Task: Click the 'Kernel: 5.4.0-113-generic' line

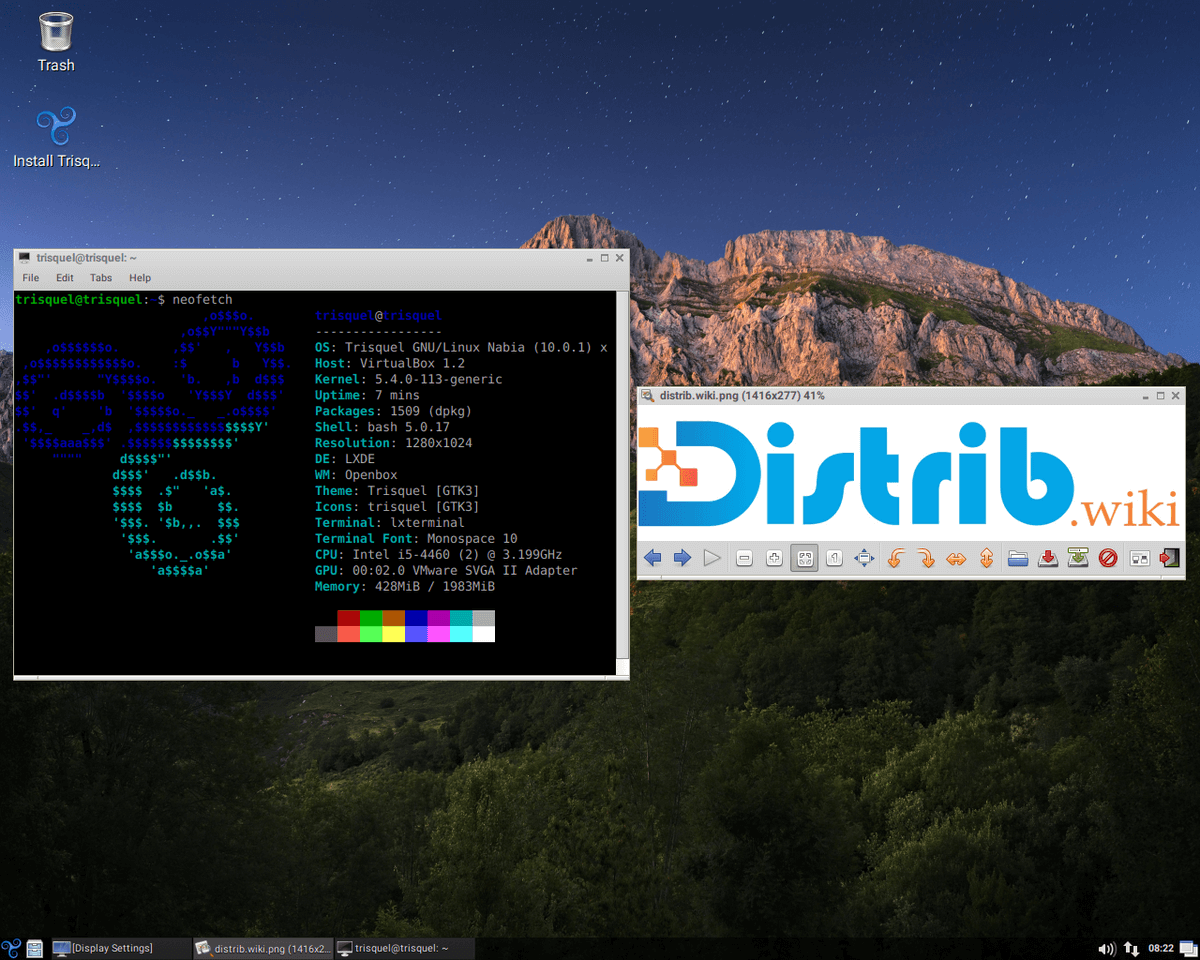Action: (x=409, y=379)
